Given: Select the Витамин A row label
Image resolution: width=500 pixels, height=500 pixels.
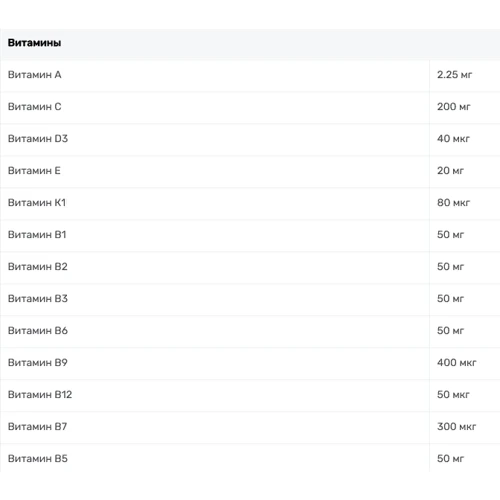Looking at the screenshot, I should click(35, 75).
